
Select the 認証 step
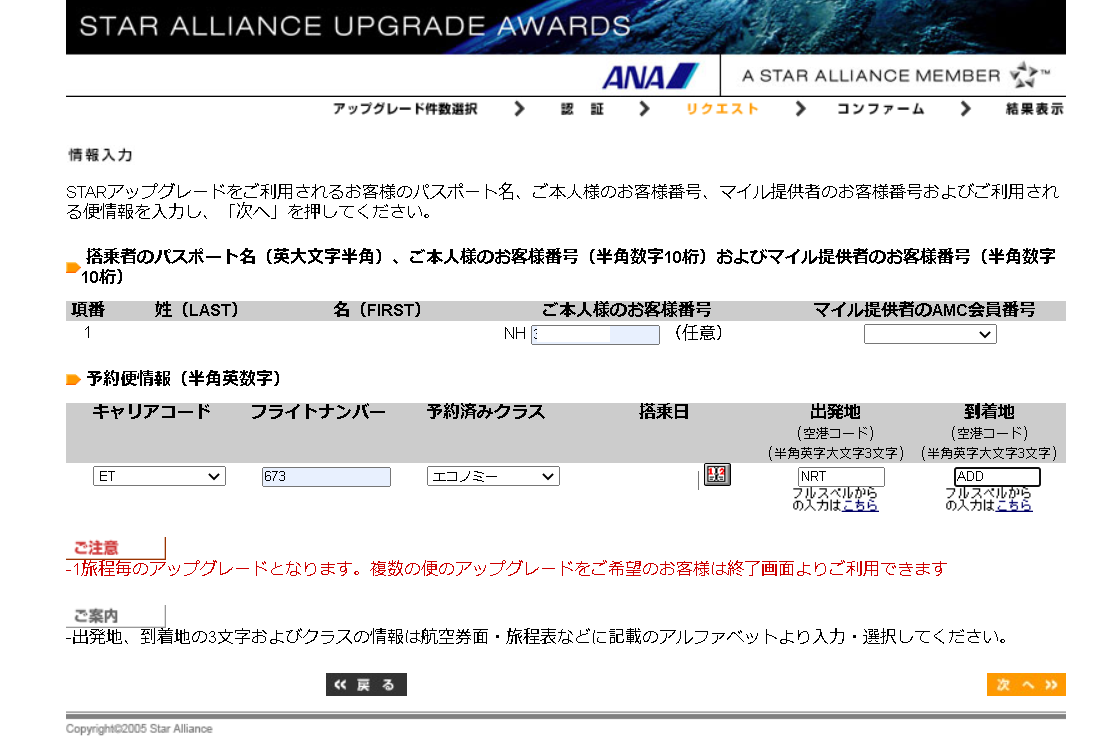582,108
